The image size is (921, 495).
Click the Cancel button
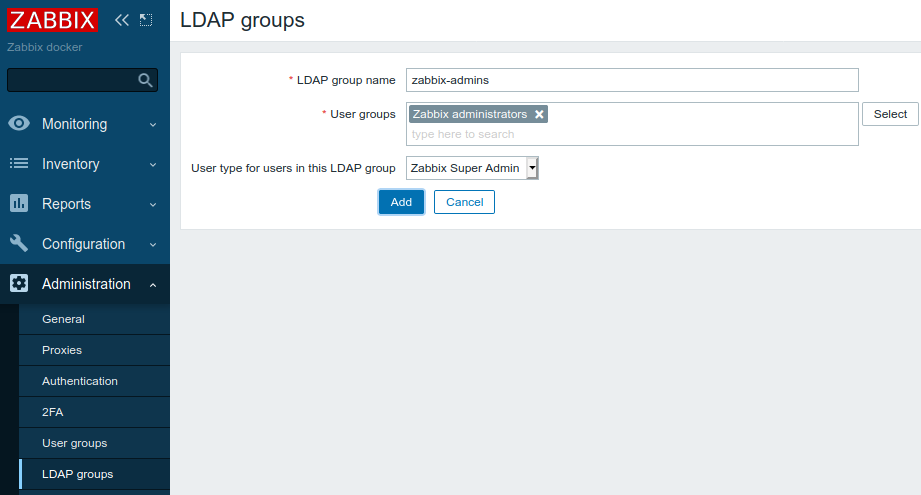[464, 202]
